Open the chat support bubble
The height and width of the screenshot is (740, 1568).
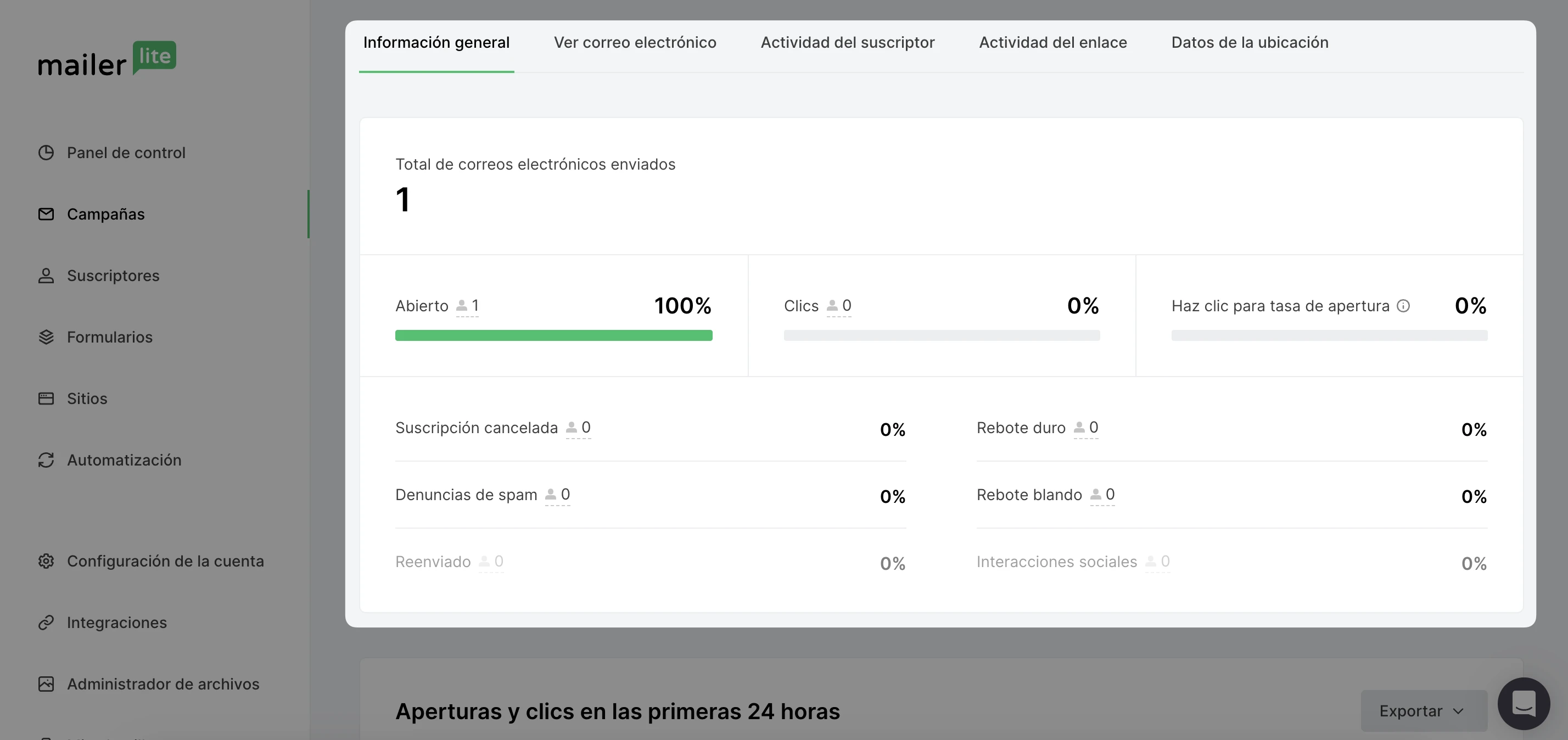1524,703
